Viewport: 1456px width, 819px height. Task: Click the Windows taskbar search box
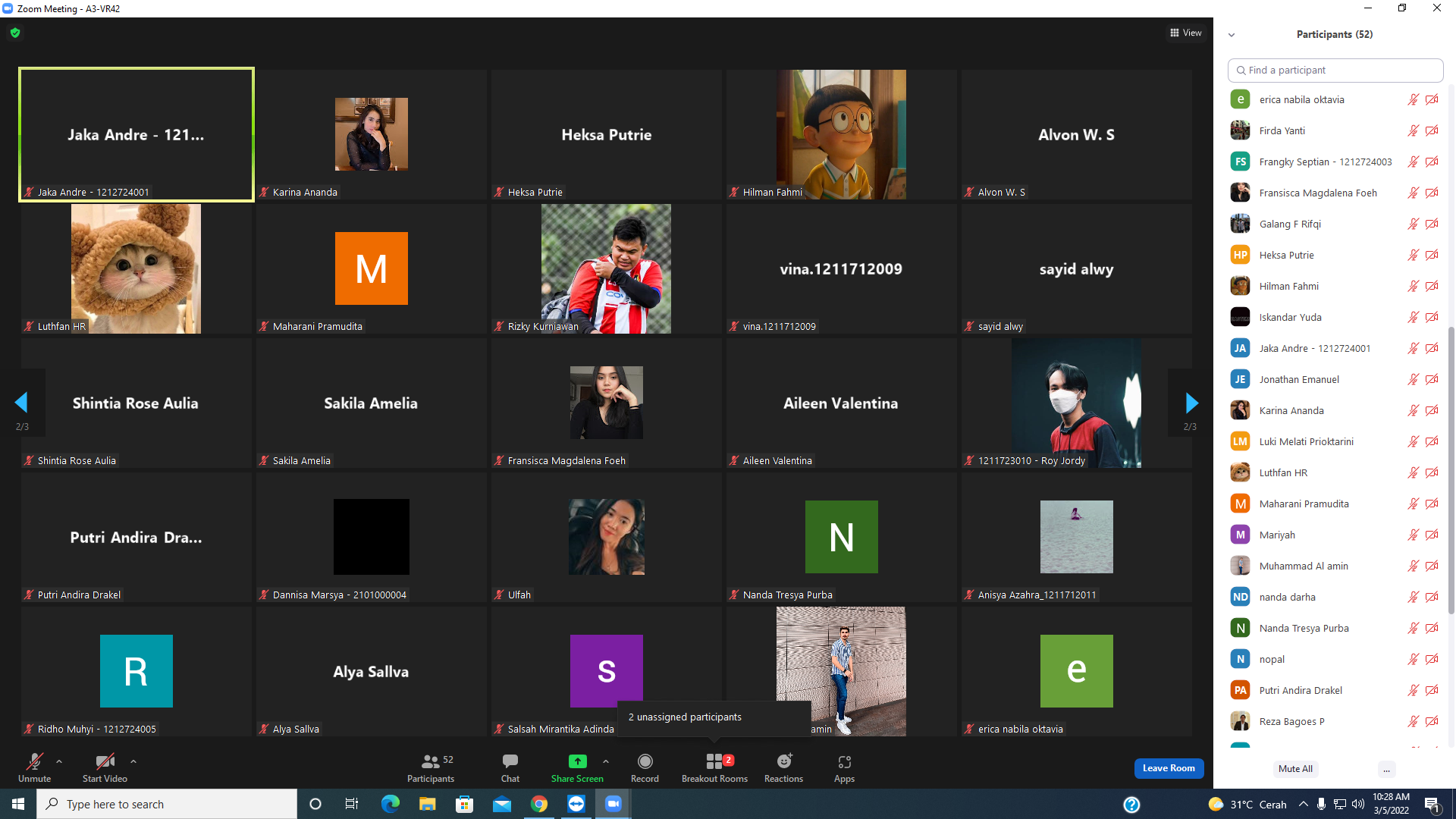(167, 804)
